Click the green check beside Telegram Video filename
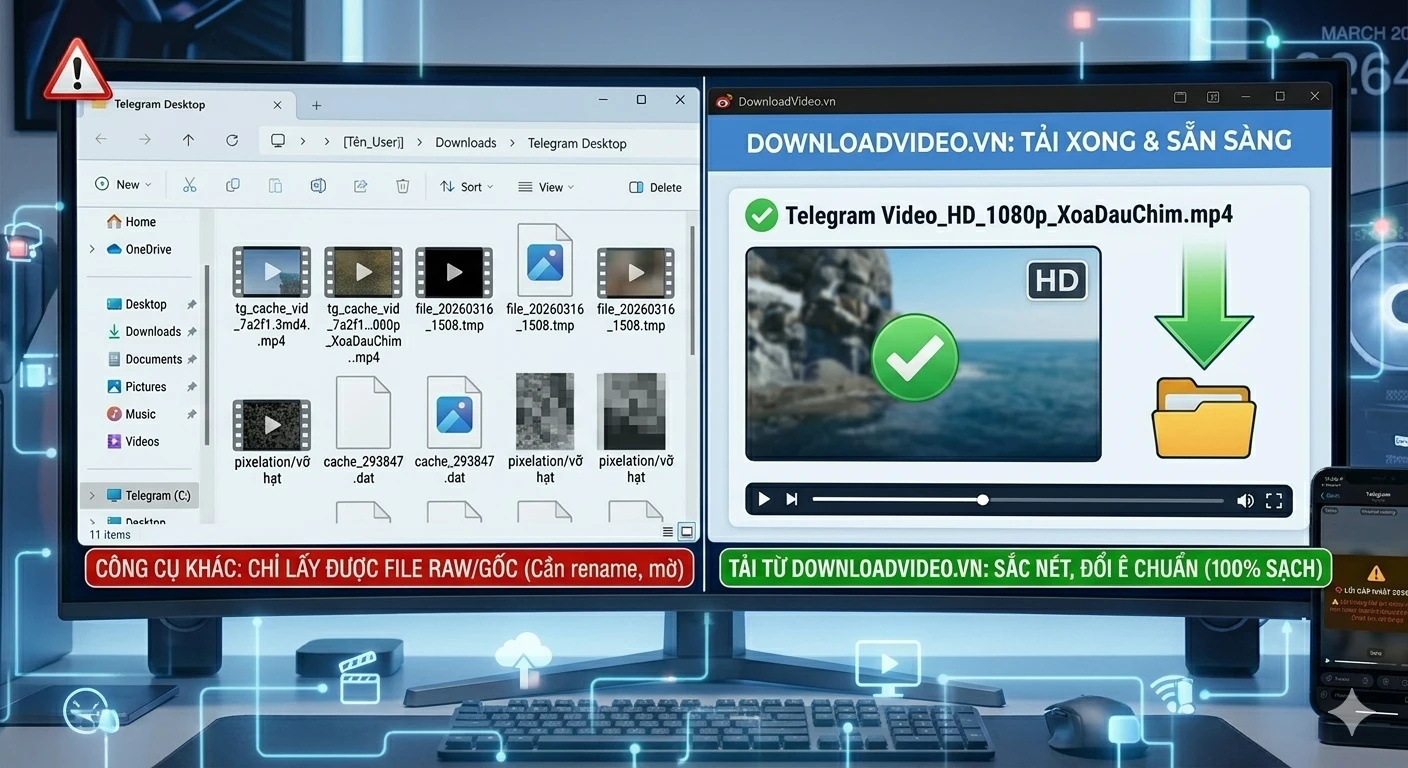1408x768 pixels. (761, 215)
